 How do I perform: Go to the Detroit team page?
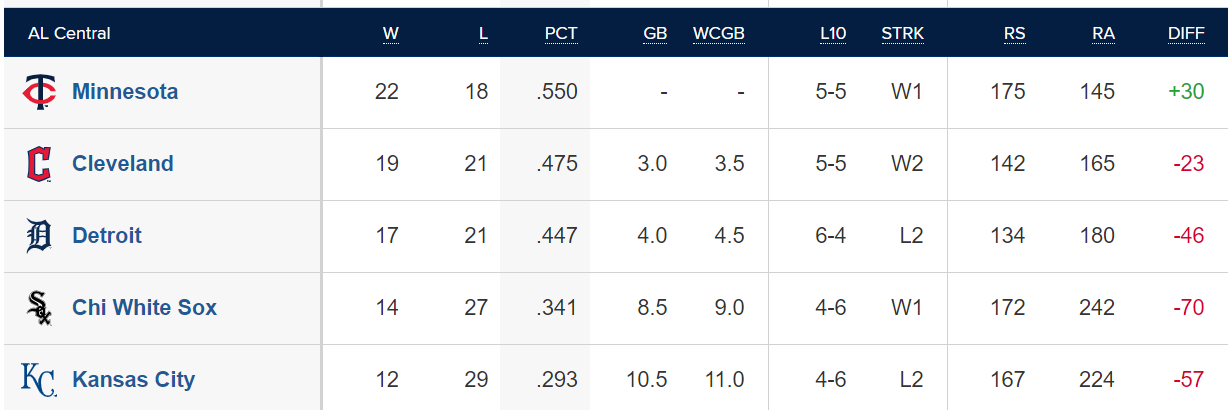click(107, 236)
